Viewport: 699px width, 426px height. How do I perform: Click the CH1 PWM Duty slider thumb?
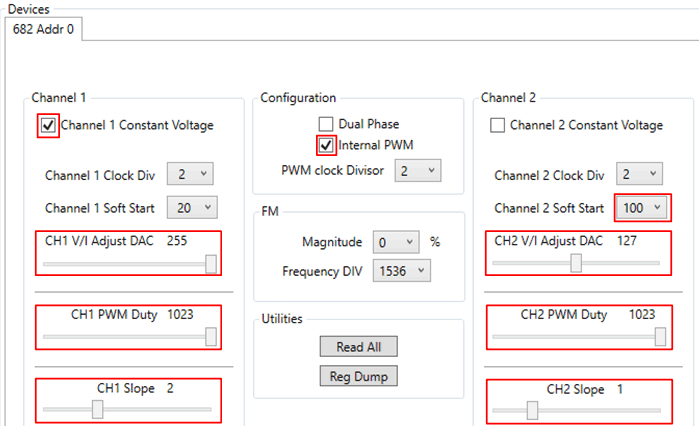(x=211, y=337)
